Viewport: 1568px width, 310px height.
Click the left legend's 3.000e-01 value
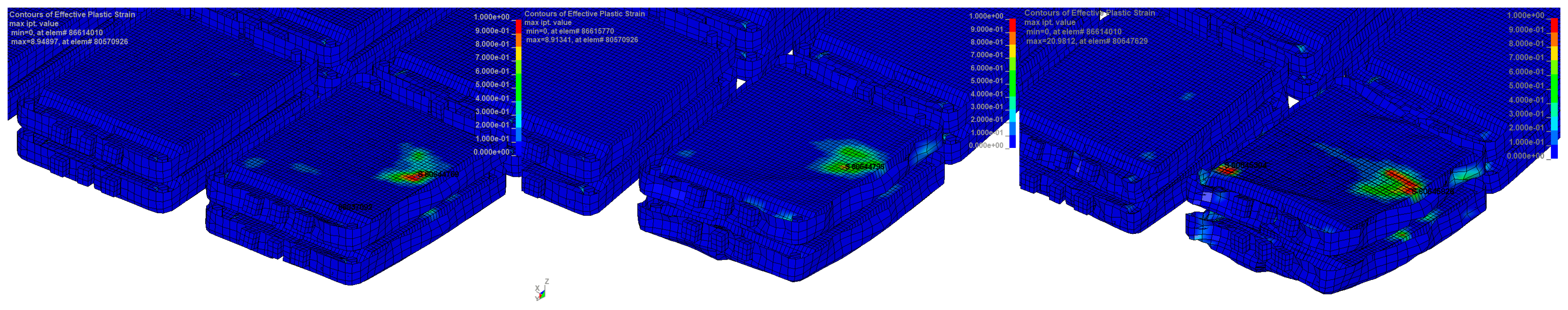[492, 111]
